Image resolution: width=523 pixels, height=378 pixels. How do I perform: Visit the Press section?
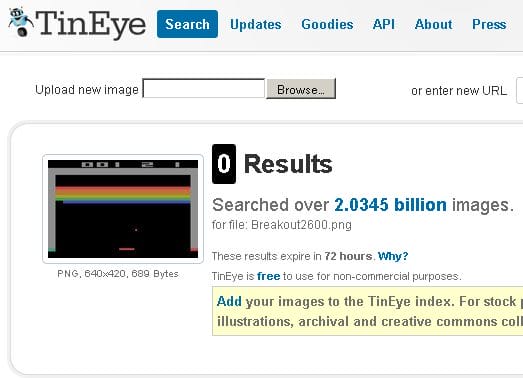(x=489, y=24)
